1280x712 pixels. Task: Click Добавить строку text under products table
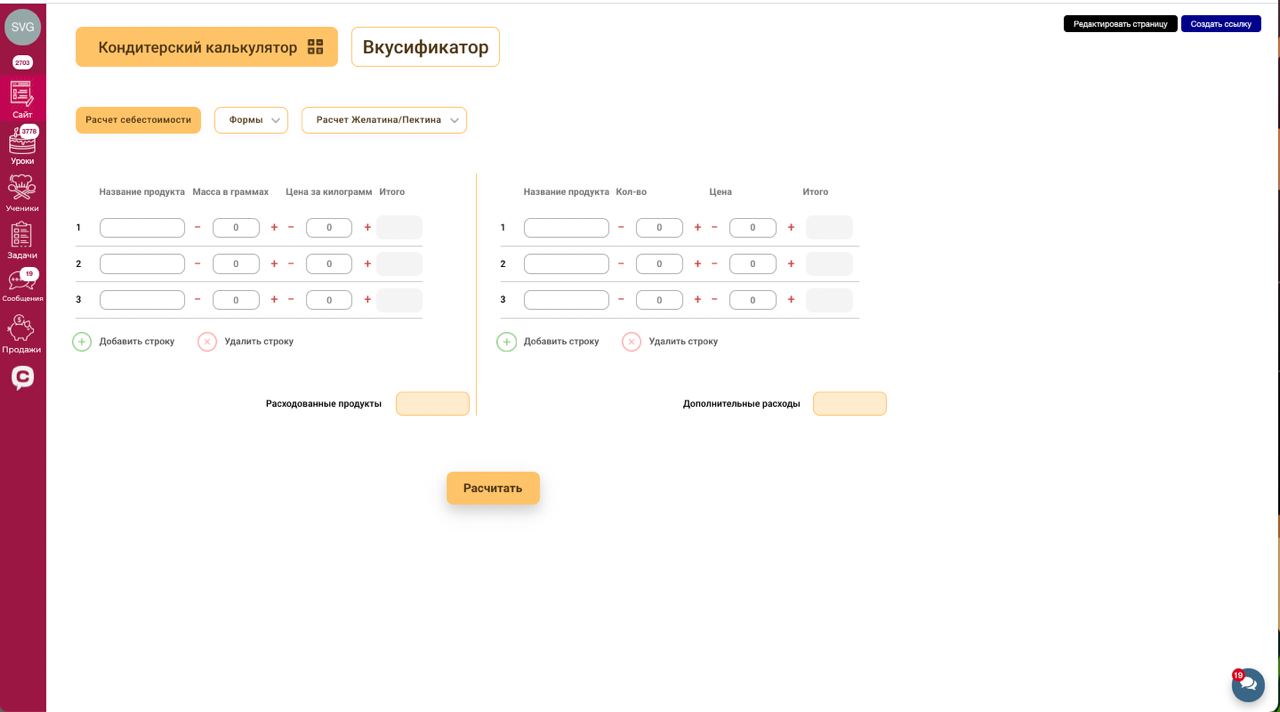coord(137,342)
